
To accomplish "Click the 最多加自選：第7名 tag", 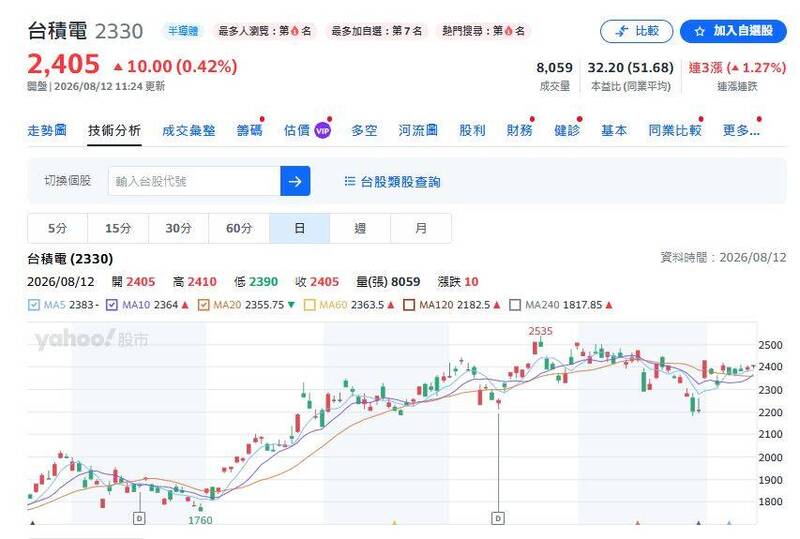I will [x=377, y=31].
